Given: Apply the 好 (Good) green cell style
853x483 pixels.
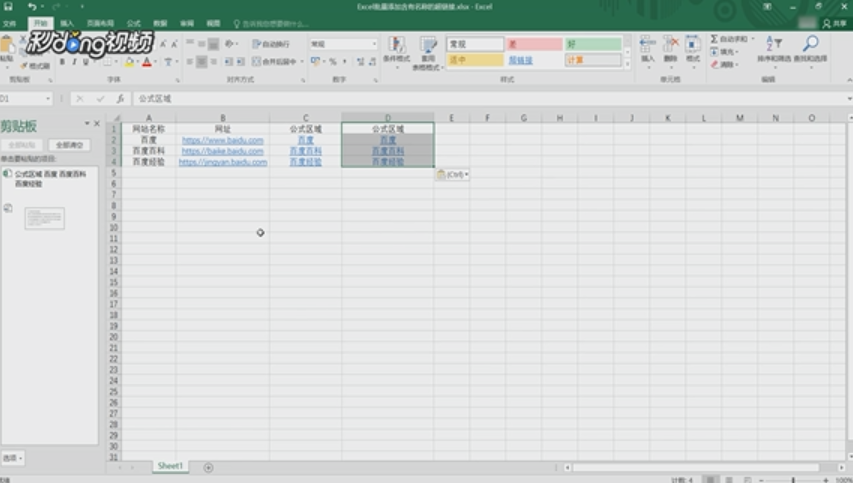Looking at the screenshot, I should tap(593, 44).
